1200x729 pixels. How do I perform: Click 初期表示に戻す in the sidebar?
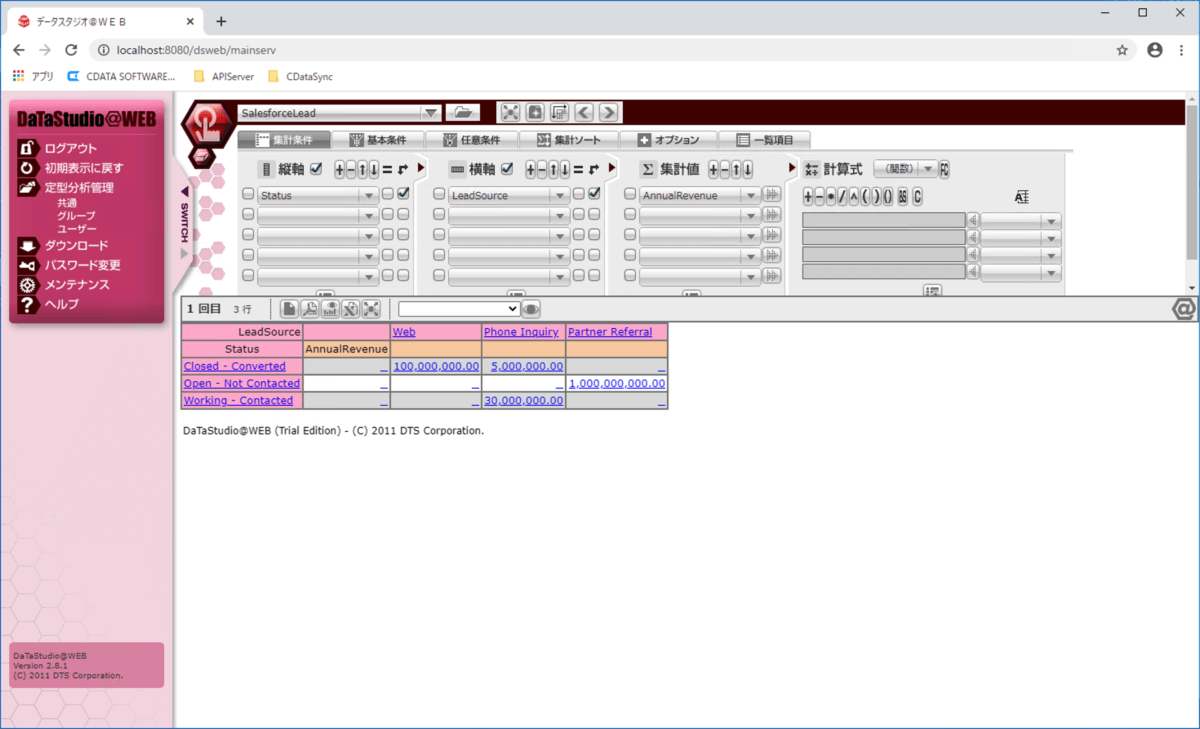84,168
